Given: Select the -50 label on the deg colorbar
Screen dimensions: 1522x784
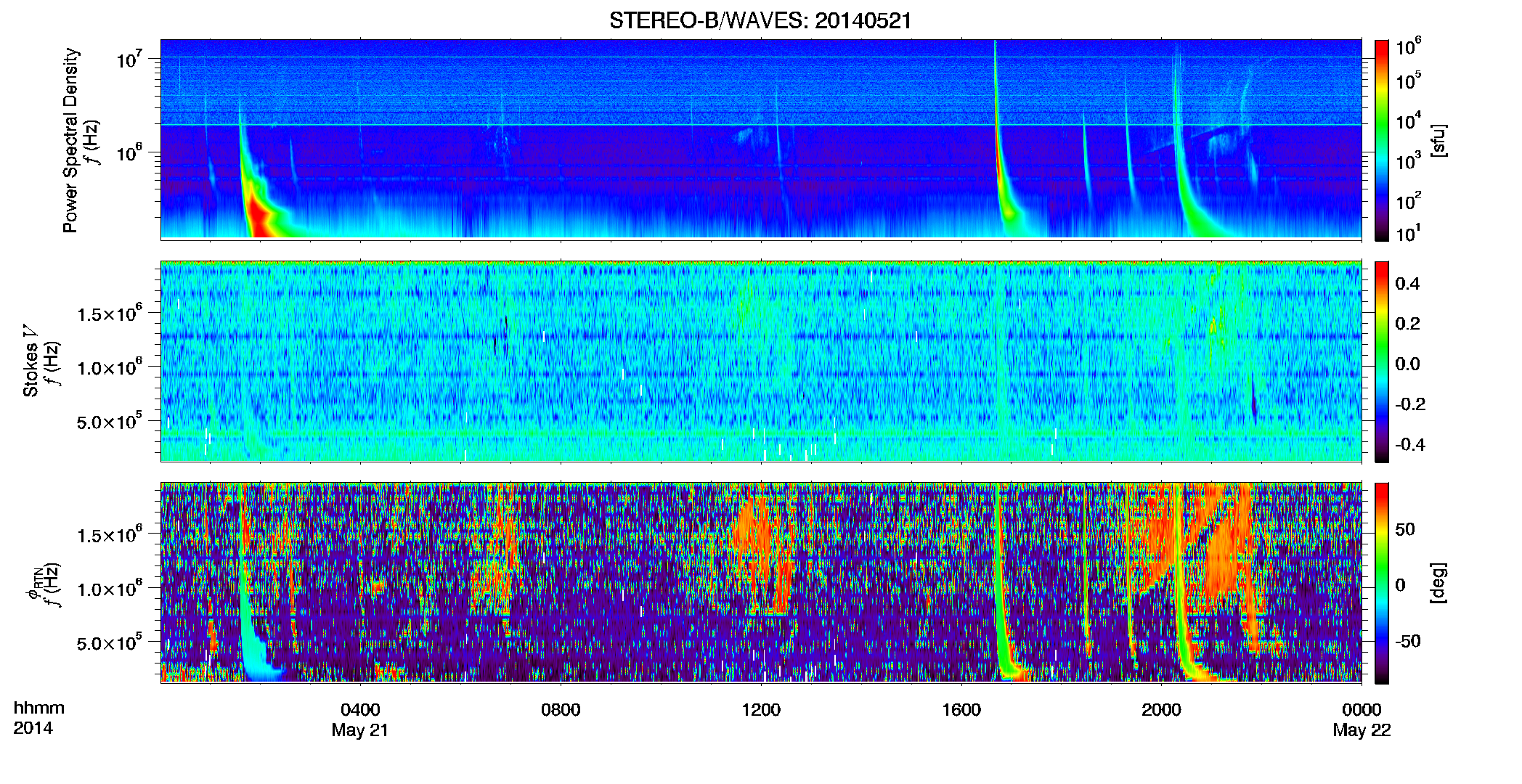Looking at the screenshot, I should (x=1408, y=642).
